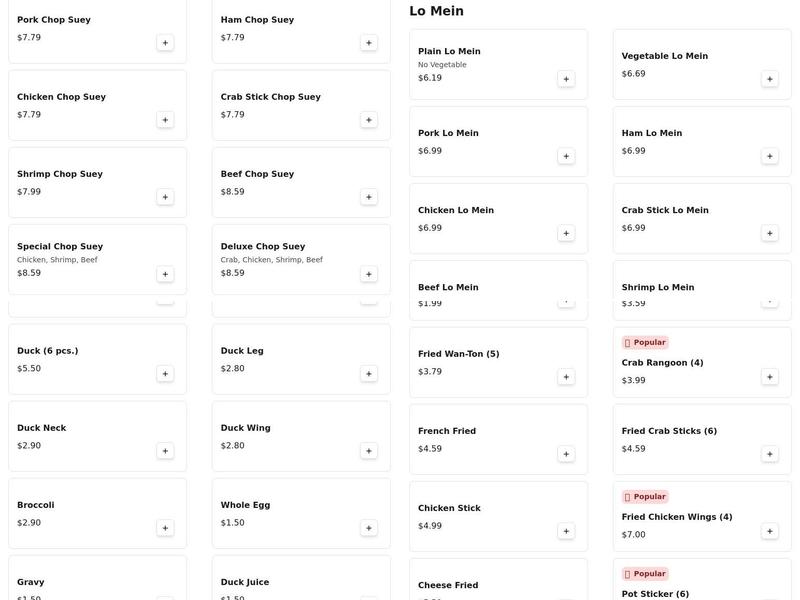Screen dimensions: 800x600
Task: Click plus icon for Crab Rangoon (4)
Action: 769,377
